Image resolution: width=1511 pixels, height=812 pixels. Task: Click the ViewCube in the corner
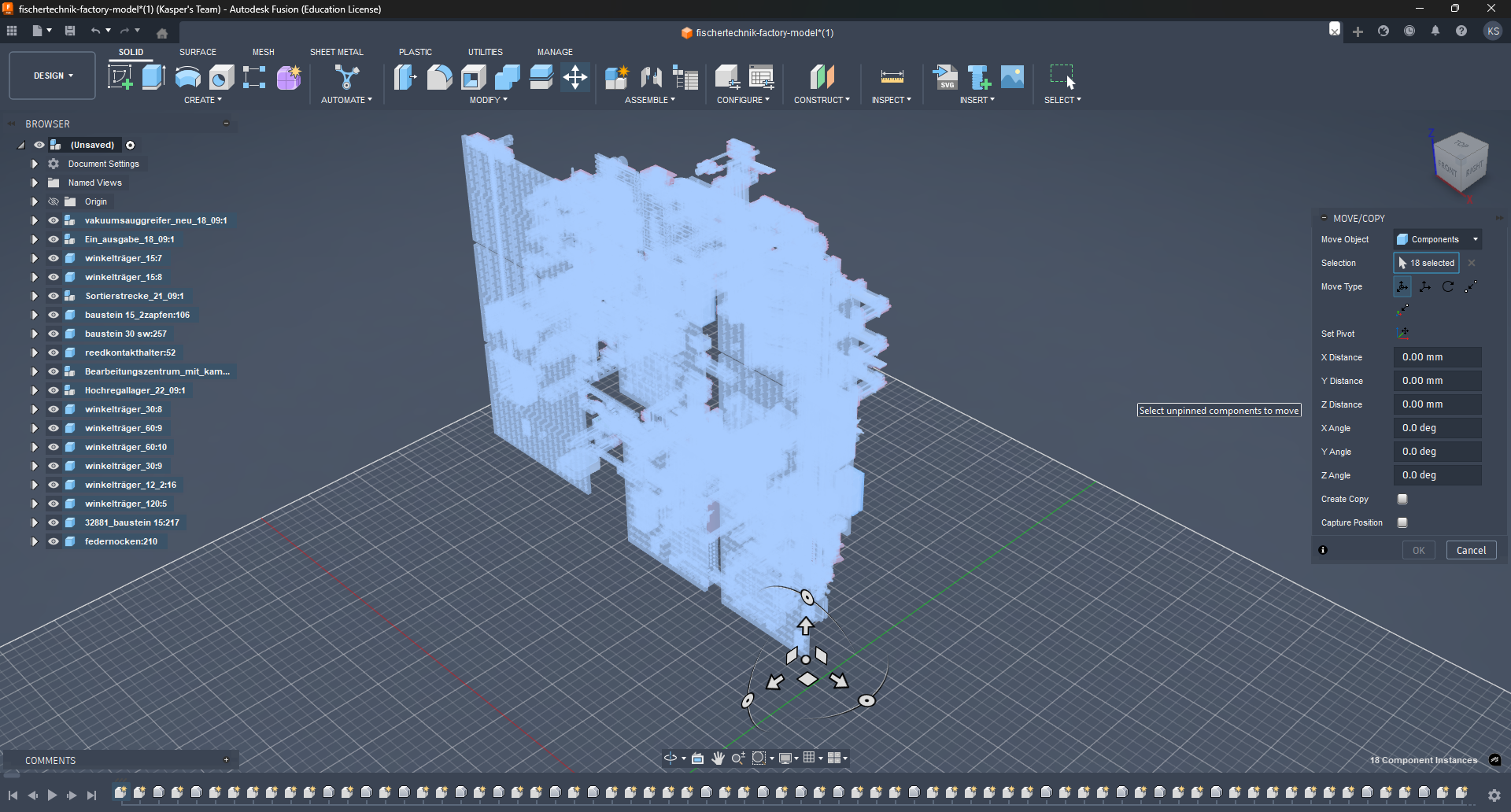point(1461,162)
